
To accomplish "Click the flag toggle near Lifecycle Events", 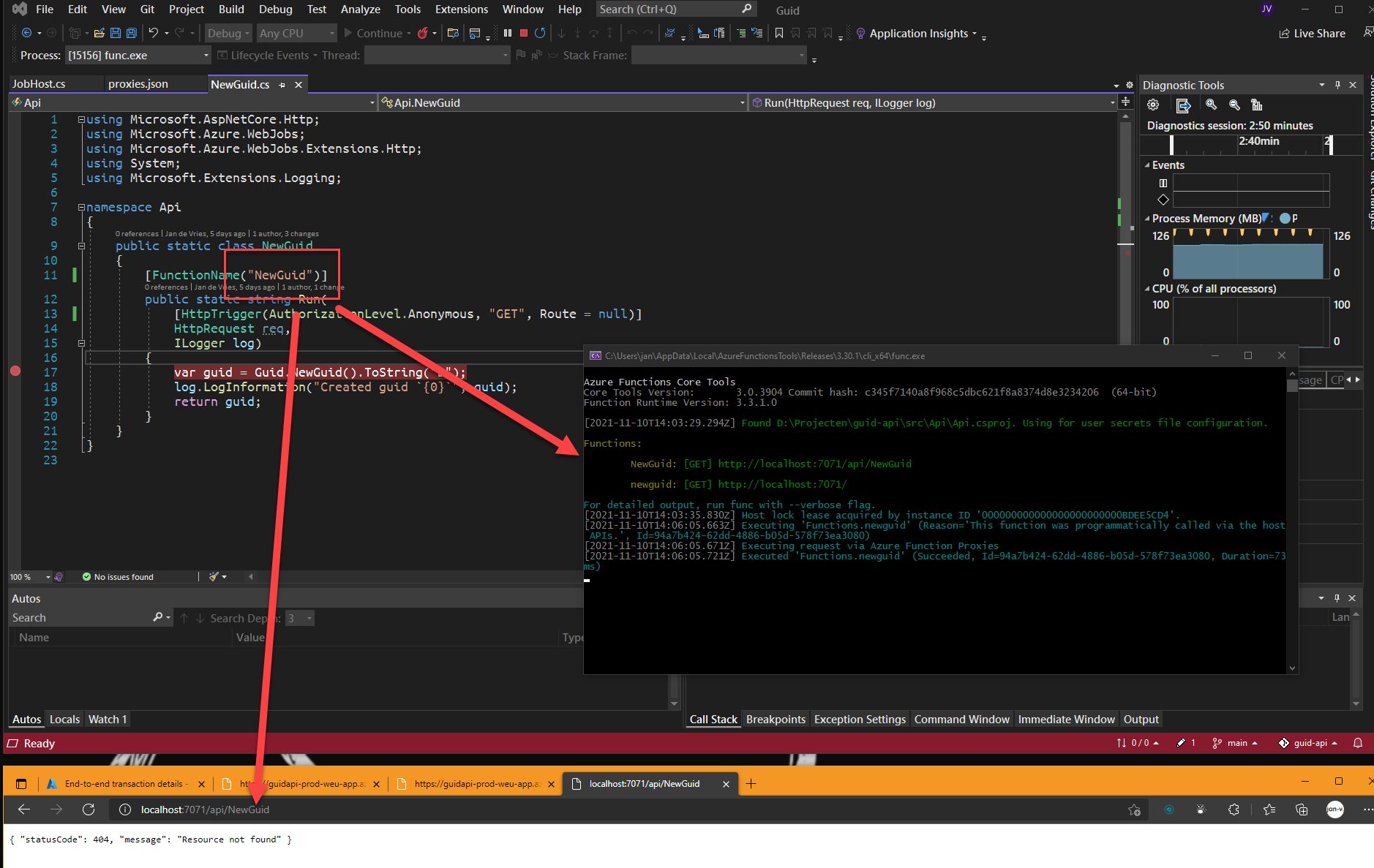I will pos(520,55).
